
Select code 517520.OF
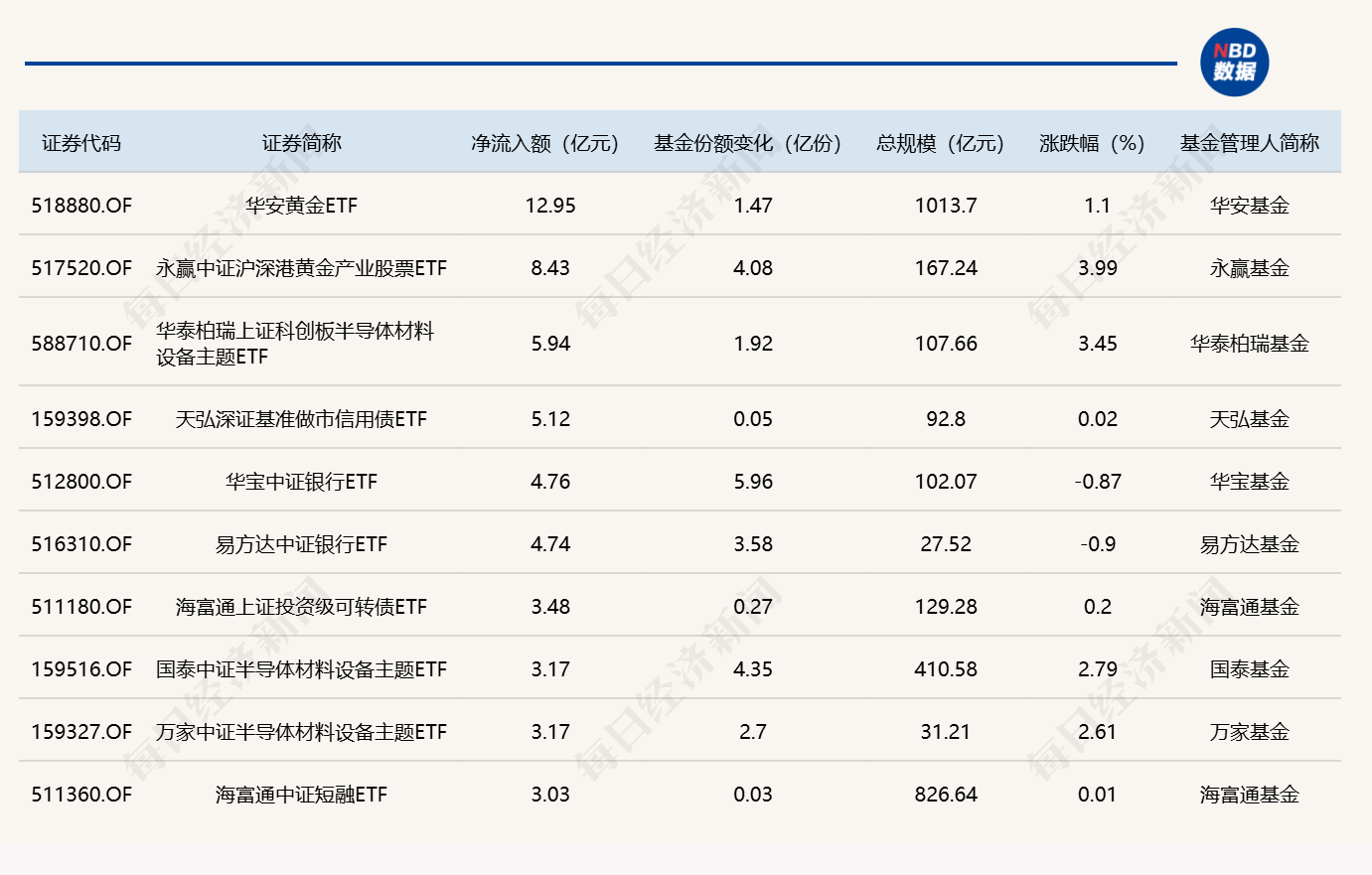(81, 268)
